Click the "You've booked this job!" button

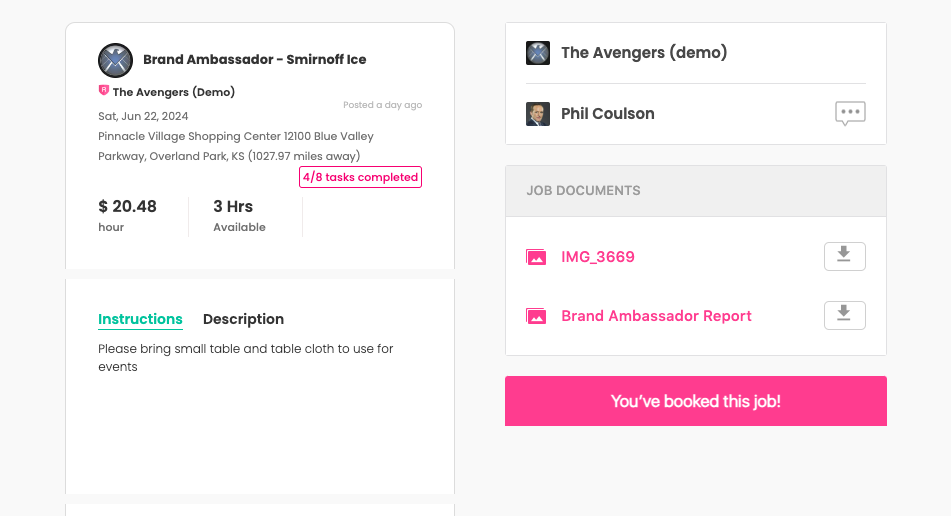point(695,401)
